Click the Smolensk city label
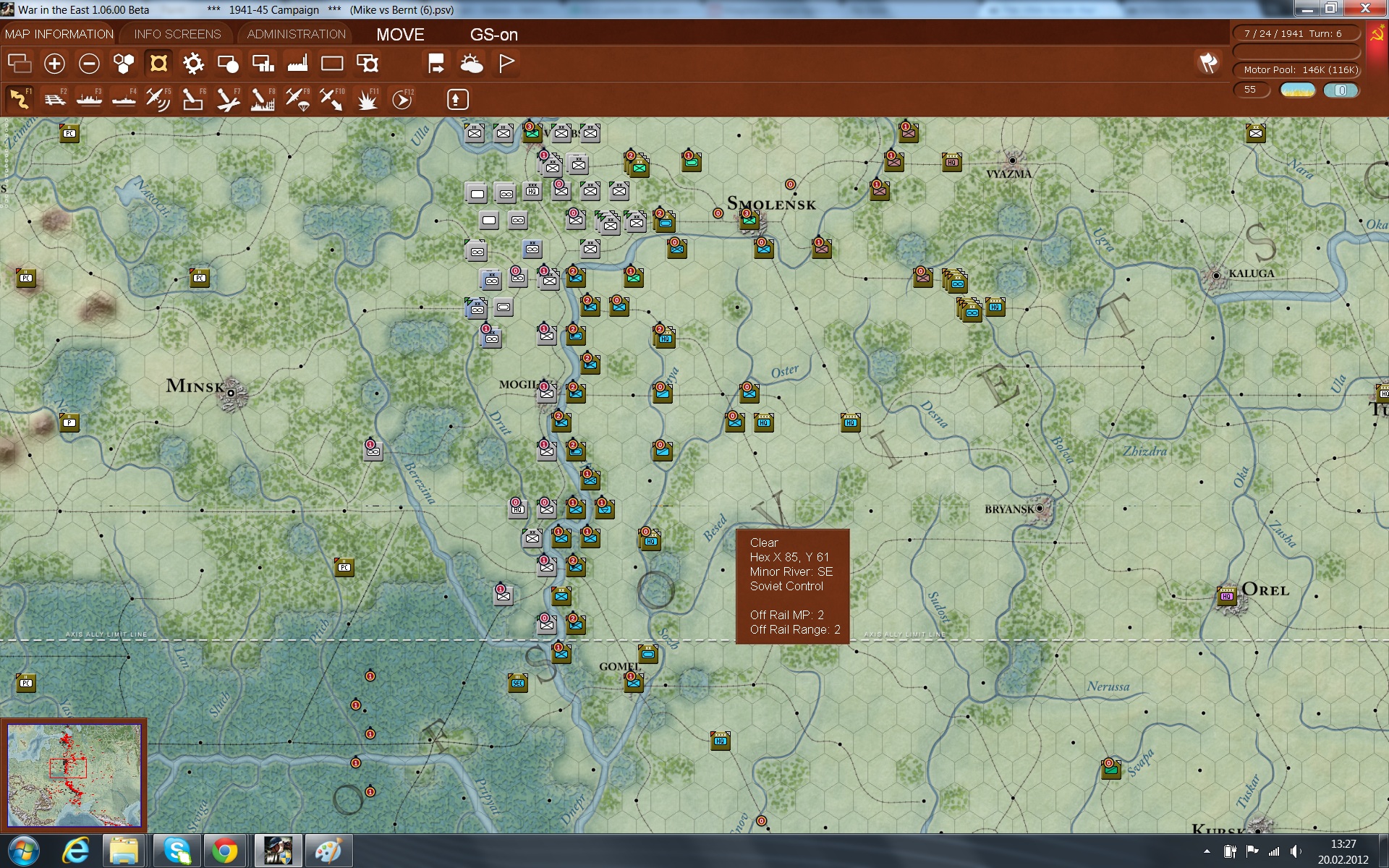 [x=771, y=204]
